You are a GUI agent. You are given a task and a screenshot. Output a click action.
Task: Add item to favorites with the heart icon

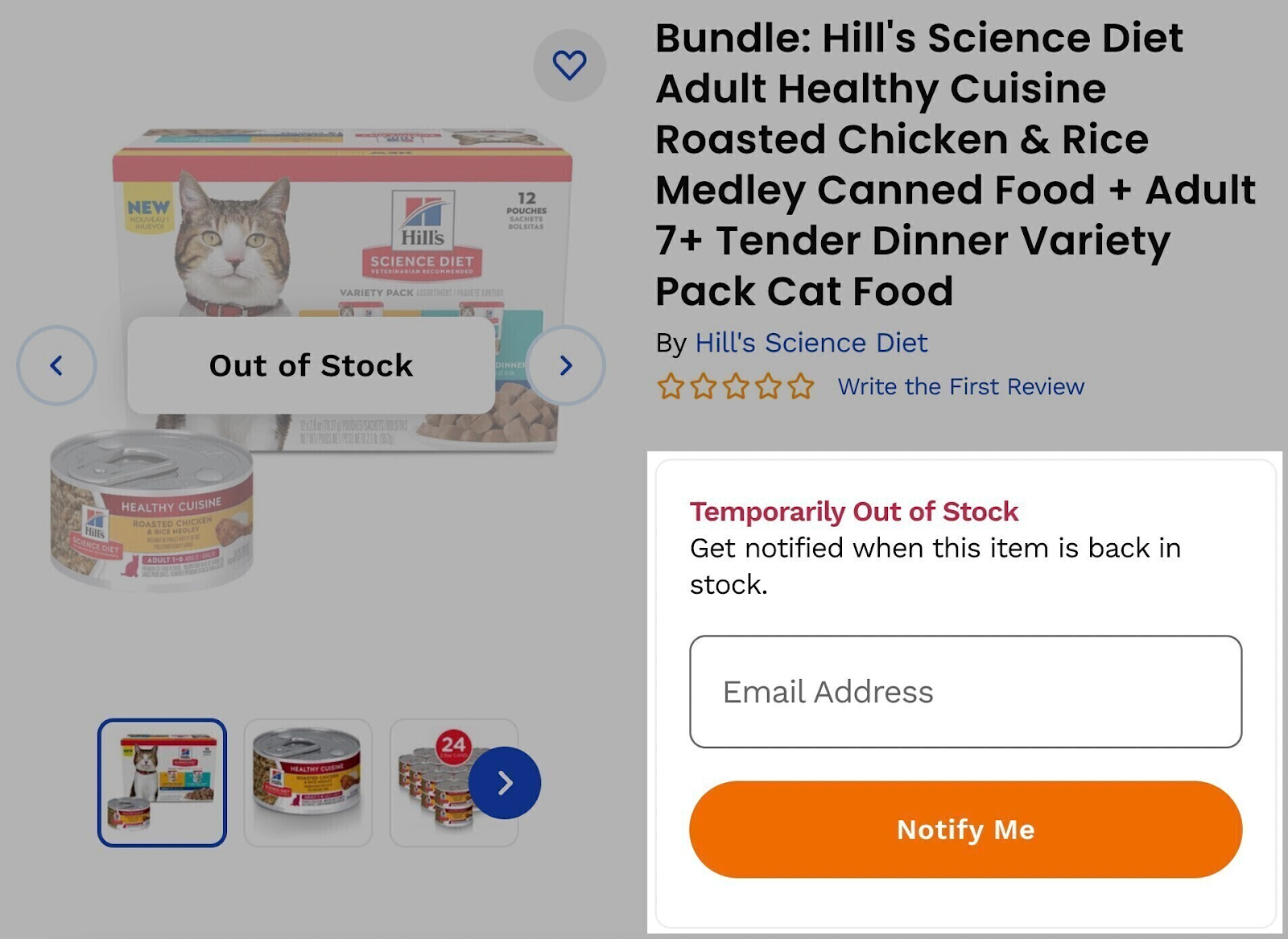[x=571, y=66]
